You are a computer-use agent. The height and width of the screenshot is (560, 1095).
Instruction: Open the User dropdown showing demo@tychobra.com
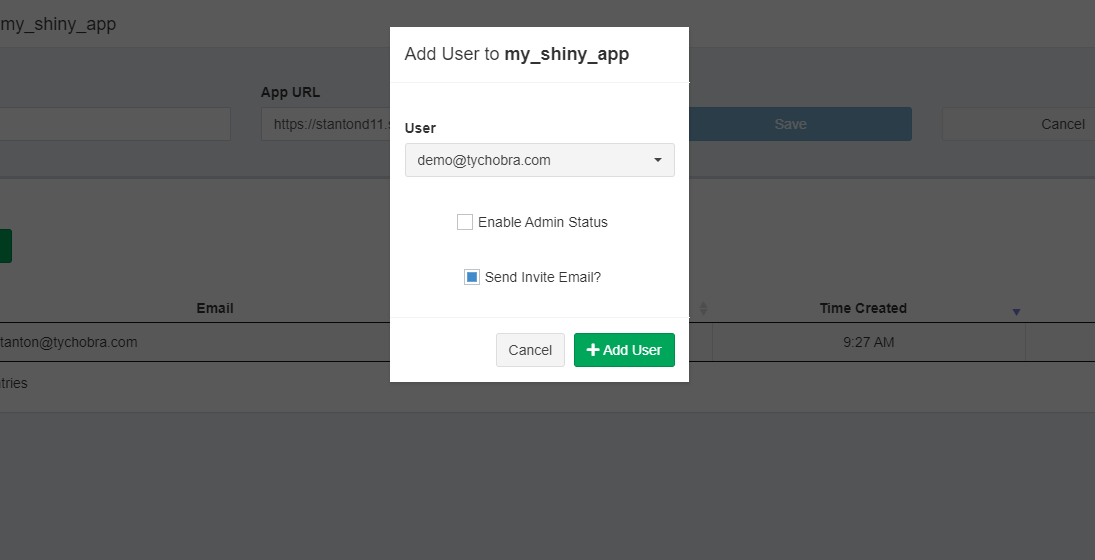click(540, 160)
